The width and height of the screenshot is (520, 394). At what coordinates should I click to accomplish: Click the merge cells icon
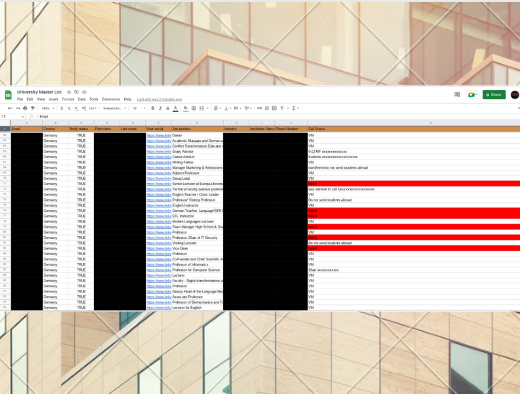tap(202, 108)
